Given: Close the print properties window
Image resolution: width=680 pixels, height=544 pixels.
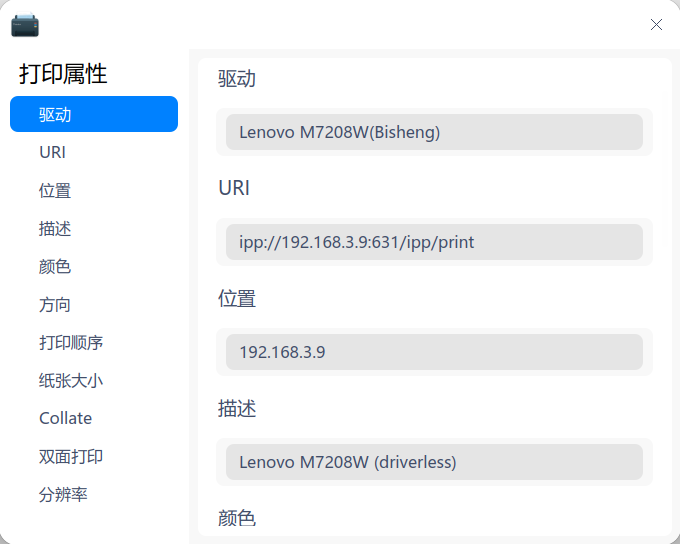Looking at the screenshot, I should pos(656,25).
